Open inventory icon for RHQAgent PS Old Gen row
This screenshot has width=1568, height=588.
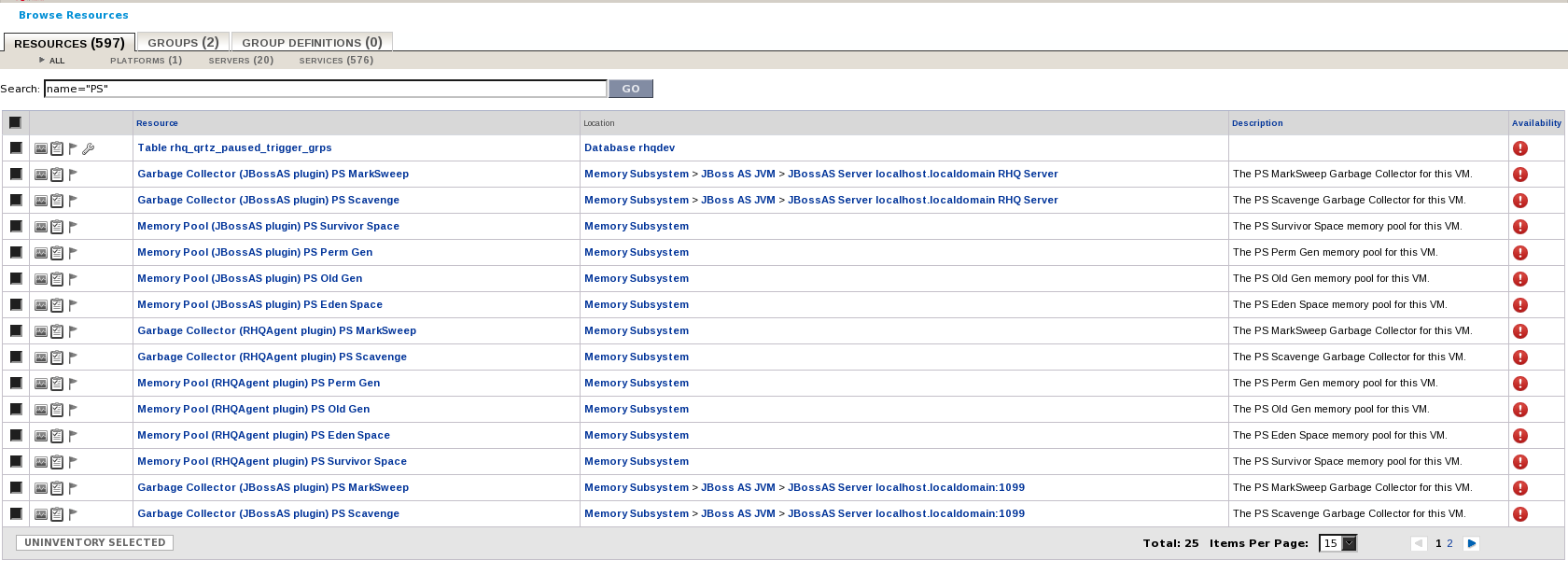(x=57, y=410)
